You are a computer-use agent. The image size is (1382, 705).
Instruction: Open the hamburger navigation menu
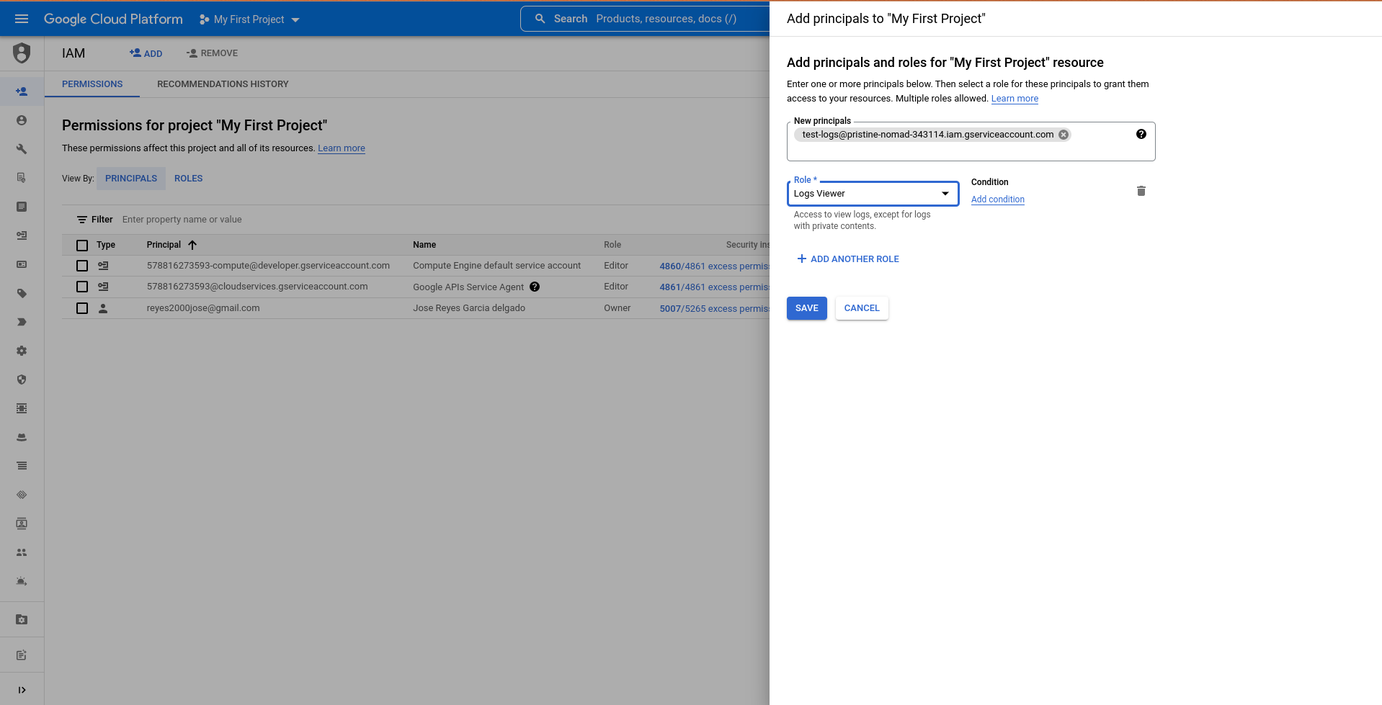coord(21,19)
